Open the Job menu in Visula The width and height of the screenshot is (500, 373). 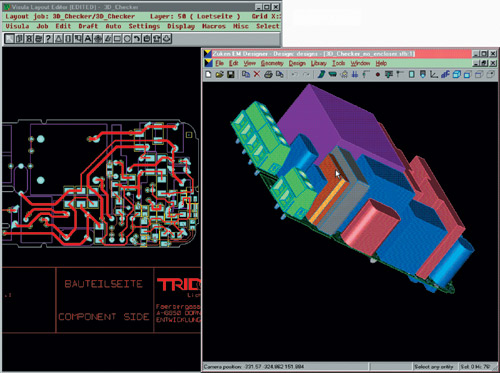[42, 26]
